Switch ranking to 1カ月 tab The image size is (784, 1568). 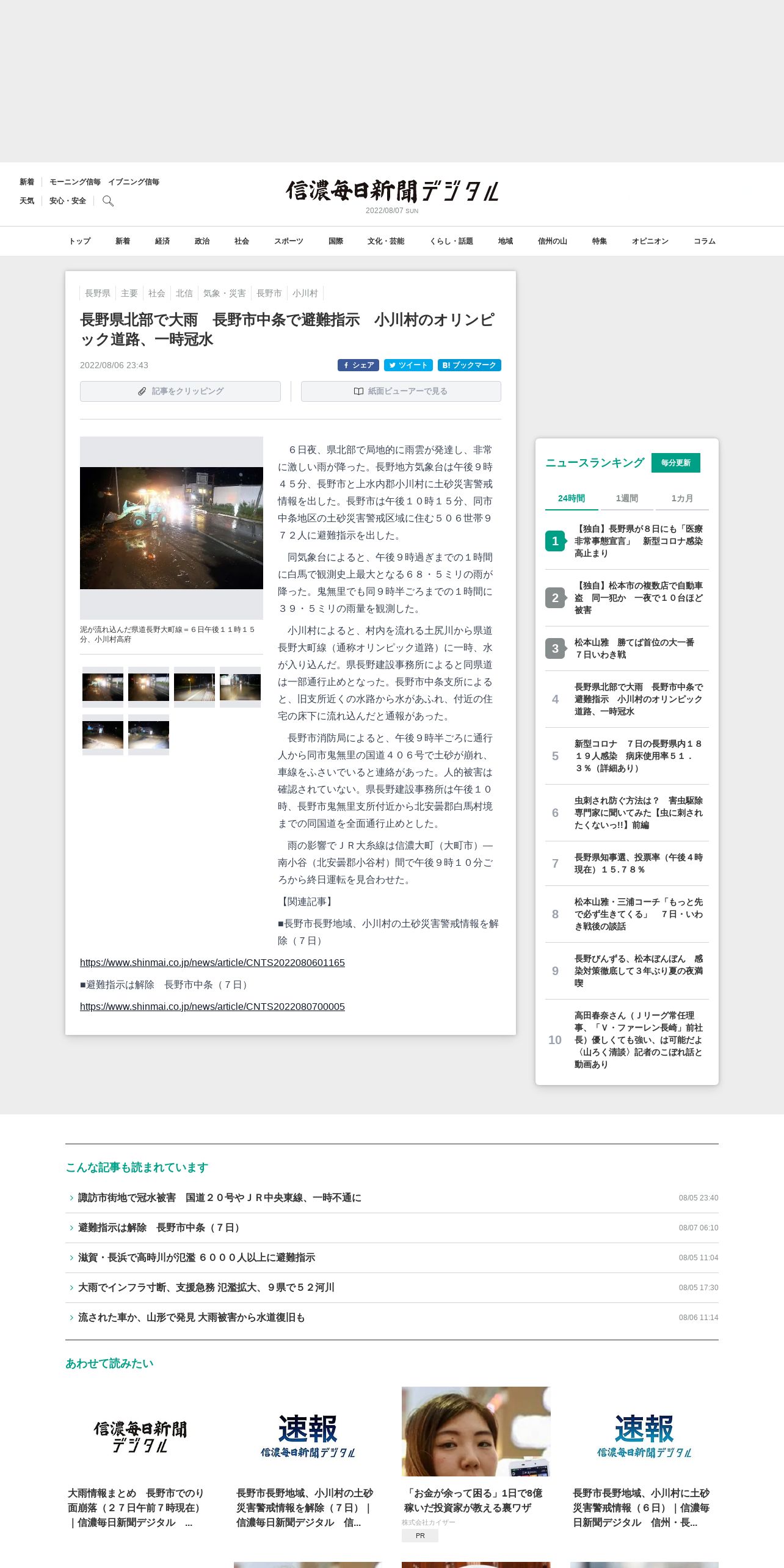tap(682, 498)
